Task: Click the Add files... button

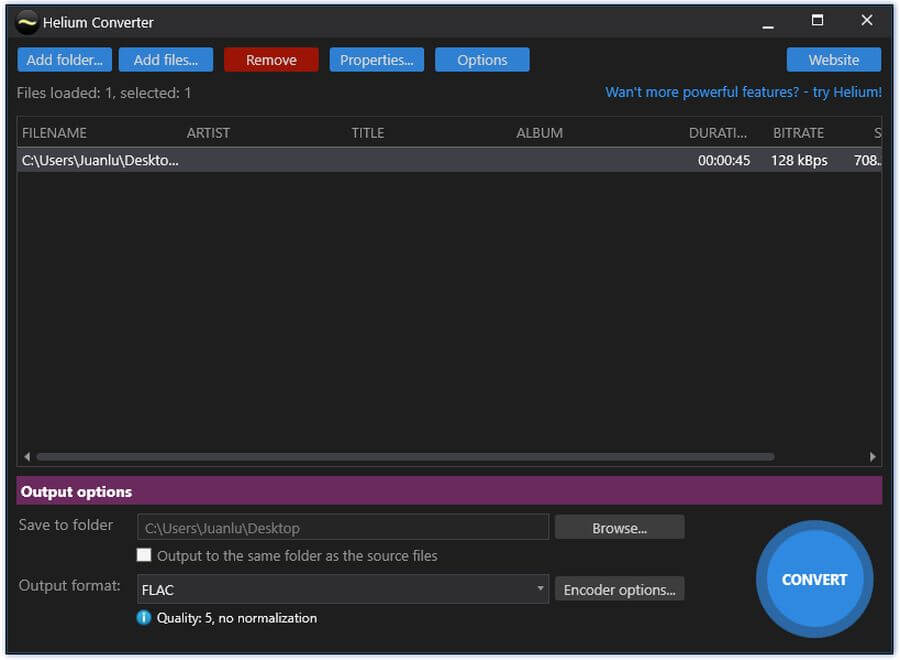Action: 166,60
